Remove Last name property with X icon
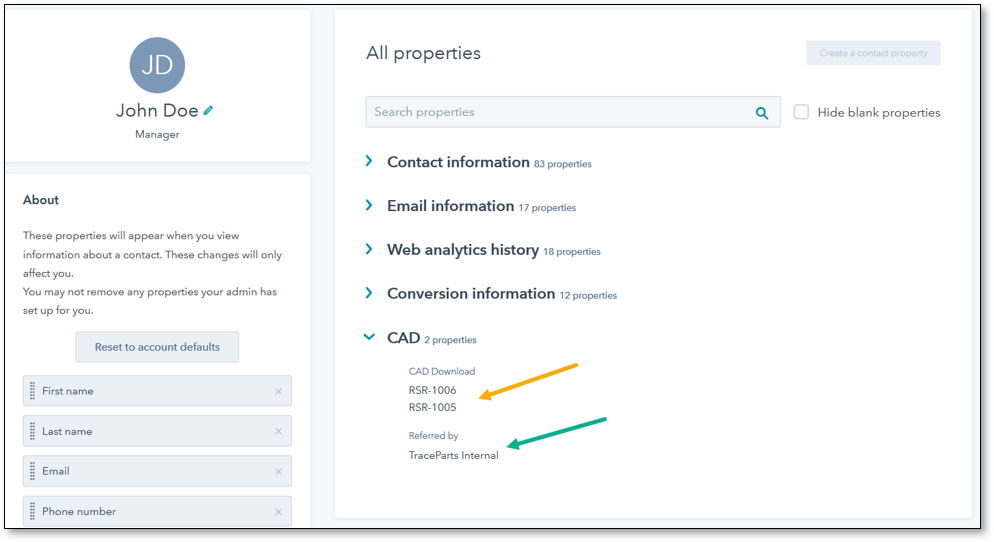This screenshot has width=994, height=542. (278, 431)
